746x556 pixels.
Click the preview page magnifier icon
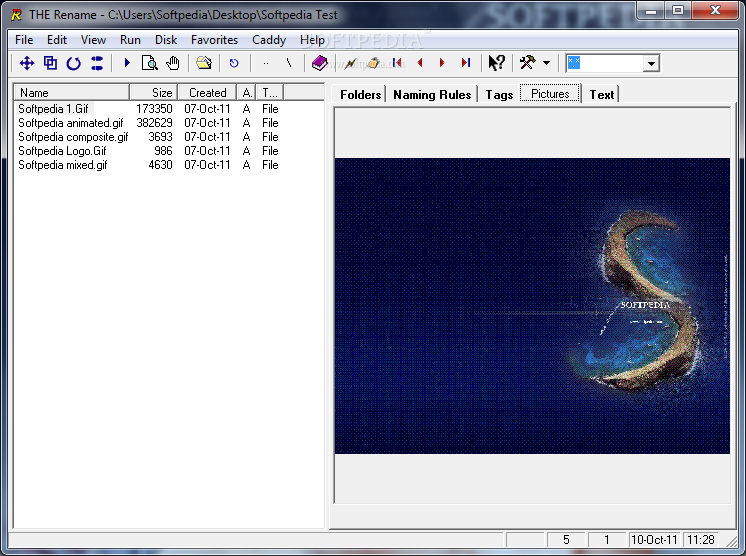coord(149,63)
